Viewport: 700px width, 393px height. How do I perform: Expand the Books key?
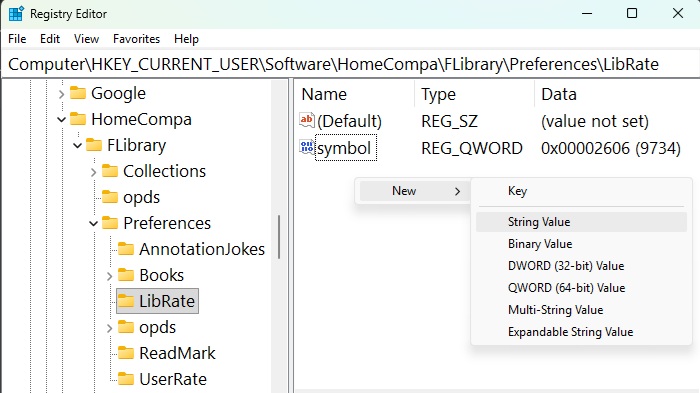click(x=109, y=276)
